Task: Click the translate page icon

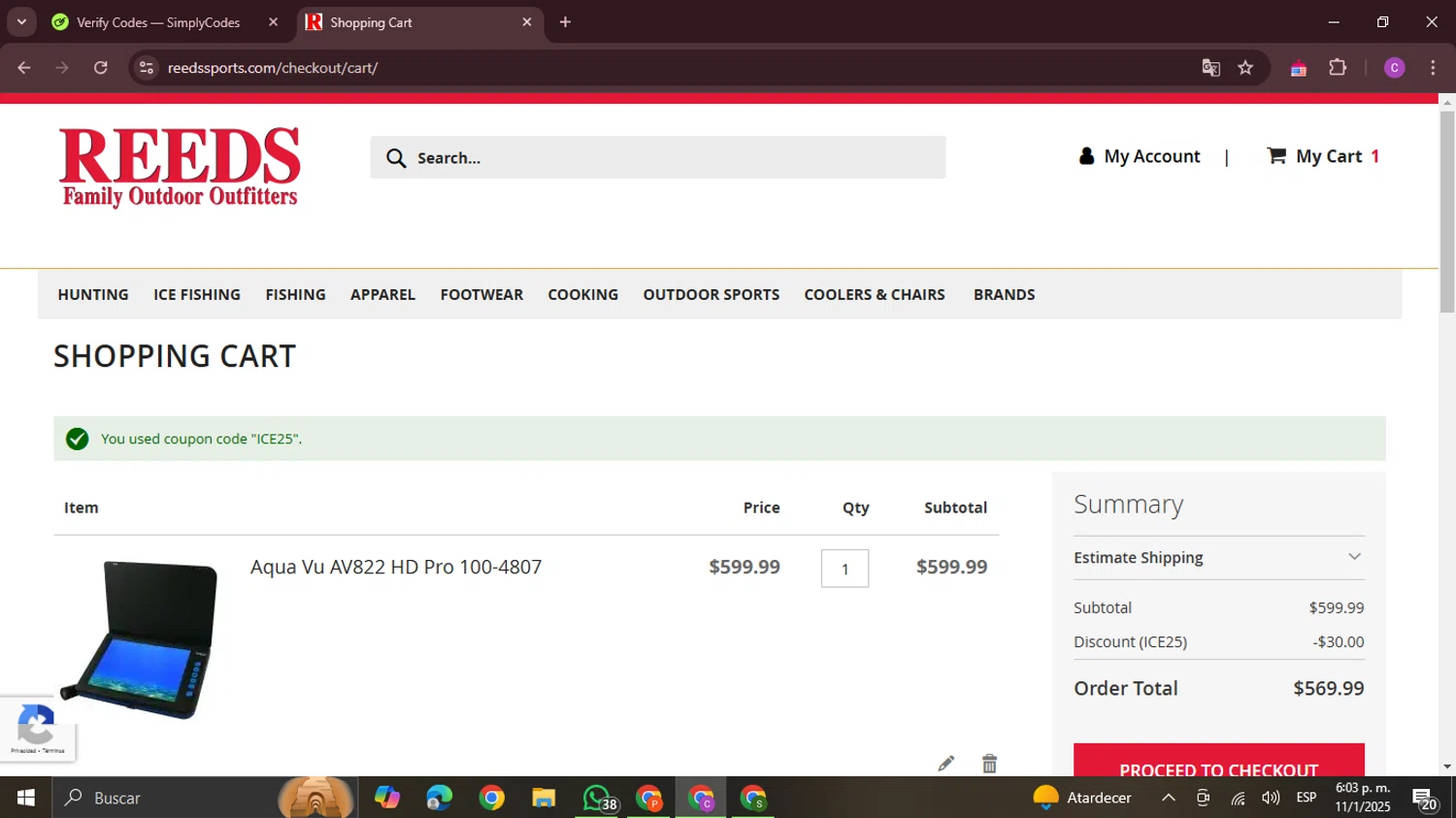Action: click(1210, 68)
